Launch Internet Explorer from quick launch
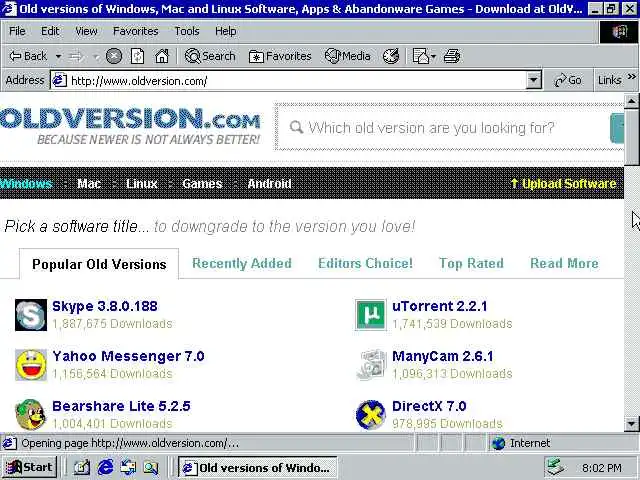 click(105, 467)
